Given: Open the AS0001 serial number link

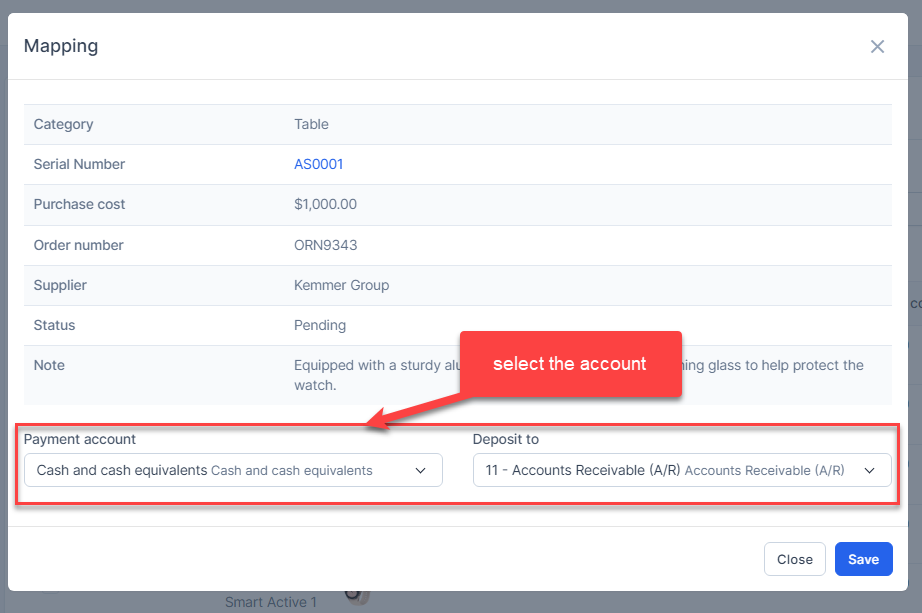Looking at the screenshot, I should [x=318, y=164].
